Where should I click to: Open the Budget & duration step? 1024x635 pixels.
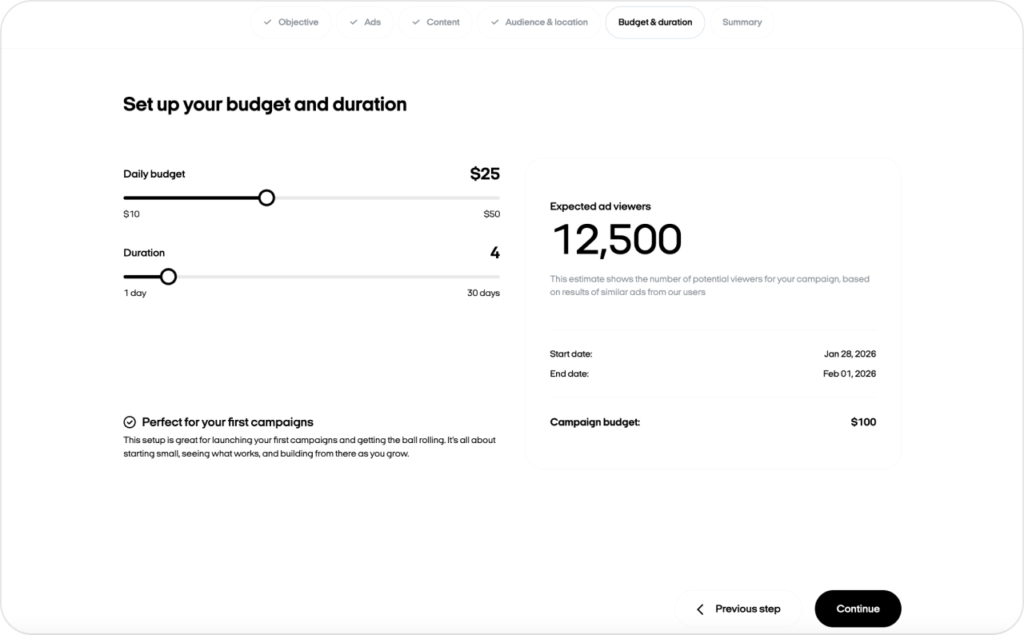tap(655, 21)
